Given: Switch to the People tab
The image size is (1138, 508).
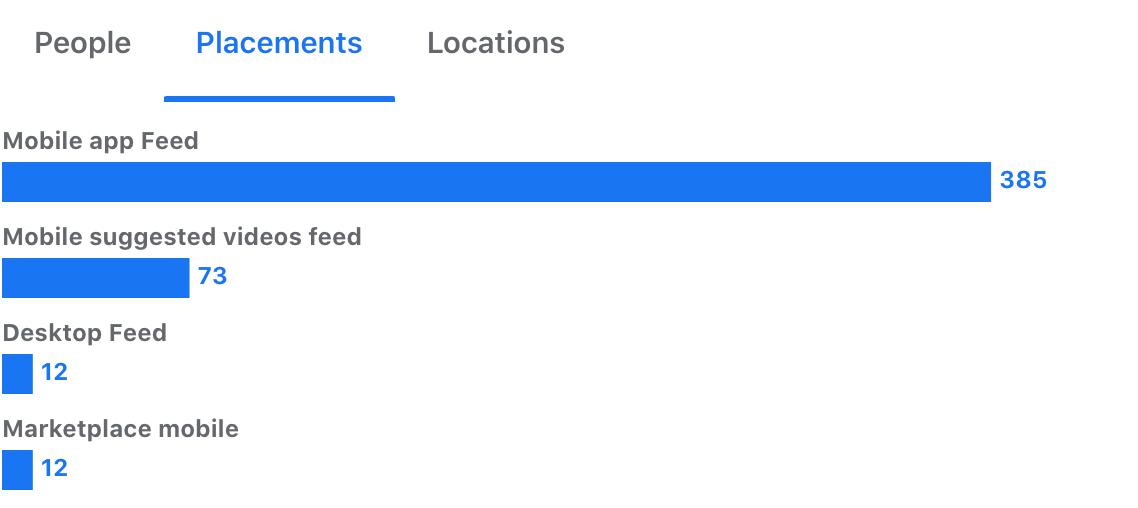Looking at the screenshot, I should tap(83, 44).
